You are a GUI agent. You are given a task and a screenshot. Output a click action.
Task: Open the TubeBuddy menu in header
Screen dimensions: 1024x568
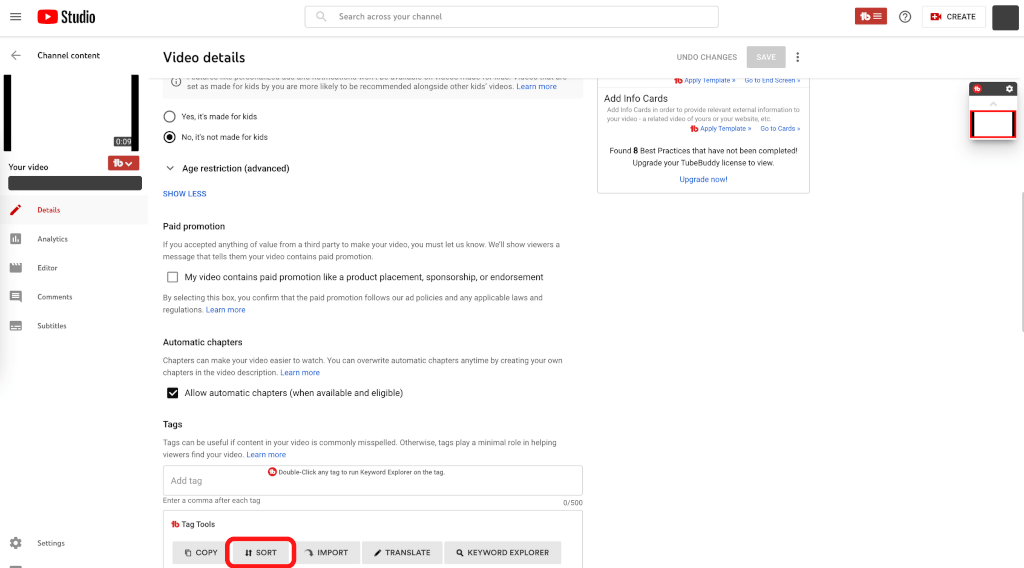pos(870,16)
